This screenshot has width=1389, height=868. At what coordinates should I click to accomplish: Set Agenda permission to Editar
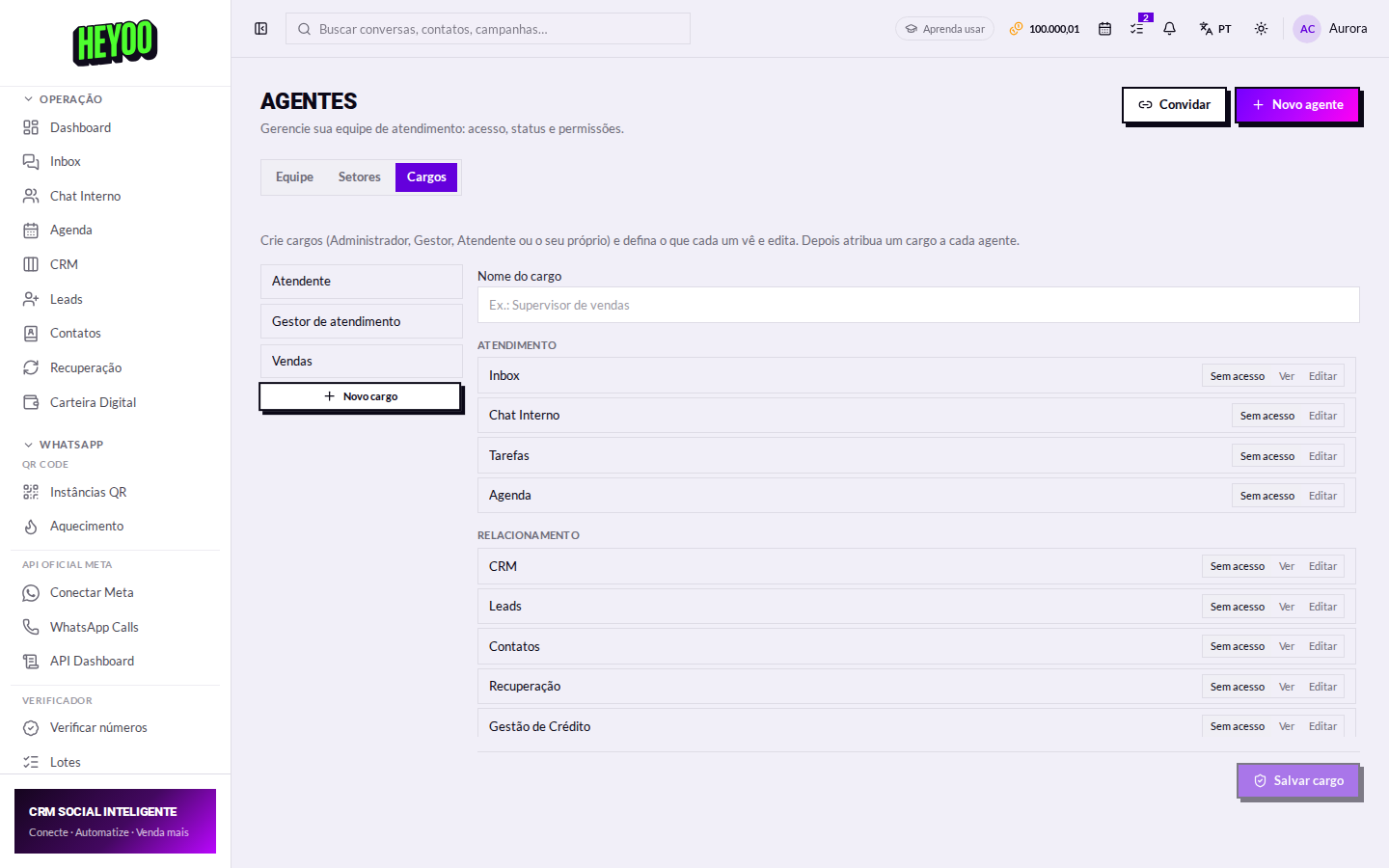(1322, 496)
